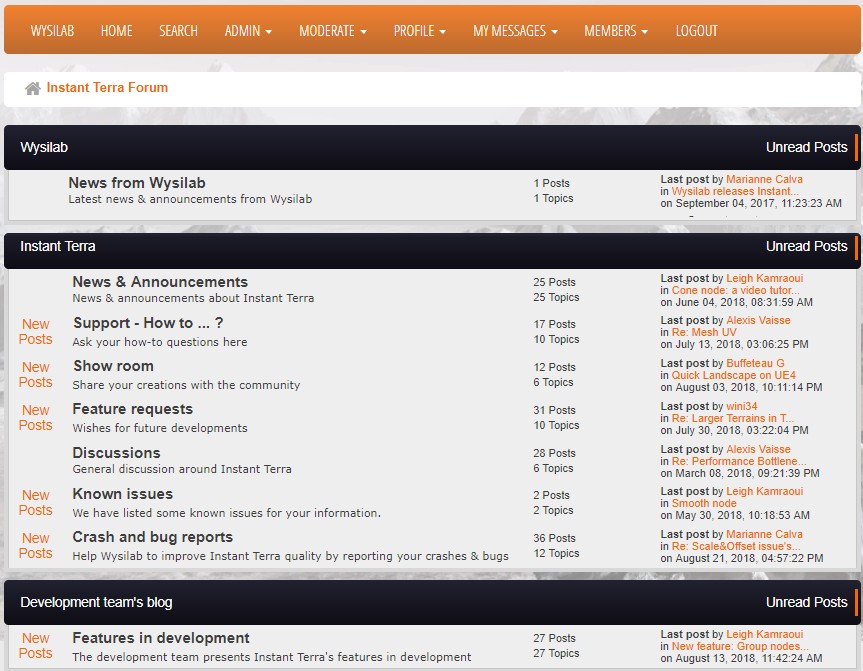863x671 pixels.
Task: Open the Known issues board
Action: pos(123,494)
